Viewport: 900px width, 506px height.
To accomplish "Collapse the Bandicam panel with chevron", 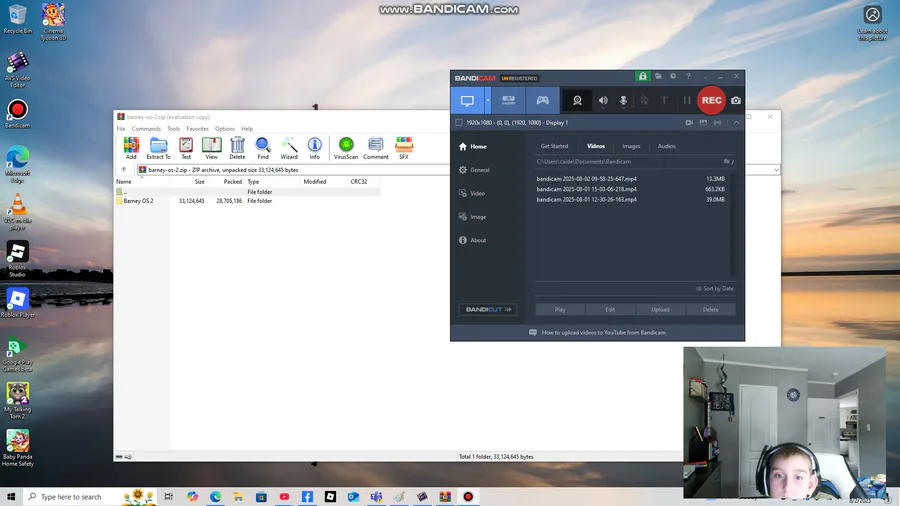I will (736, 122).
